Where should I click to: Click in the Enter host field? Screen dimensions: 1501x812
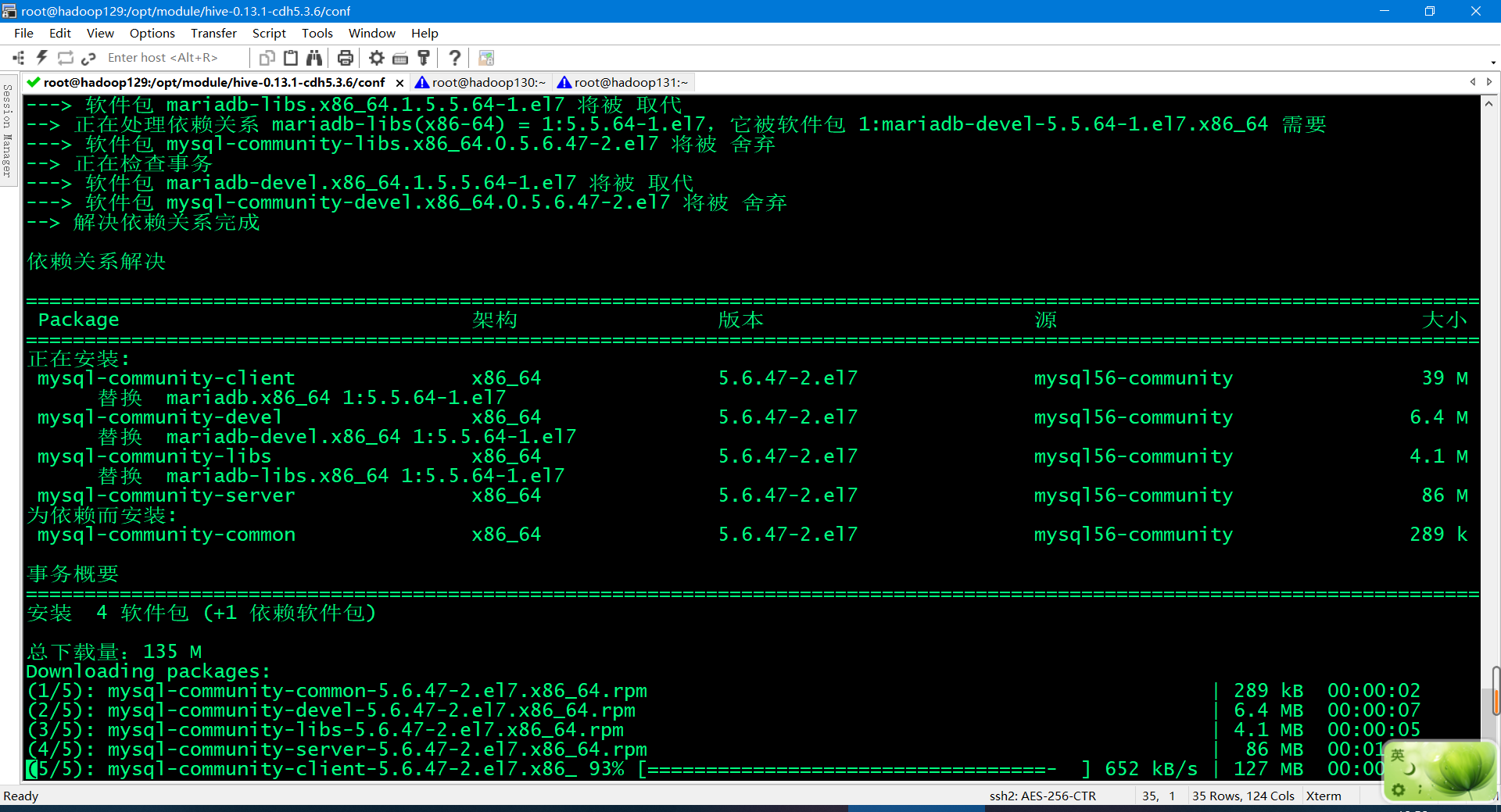(174, 58)
